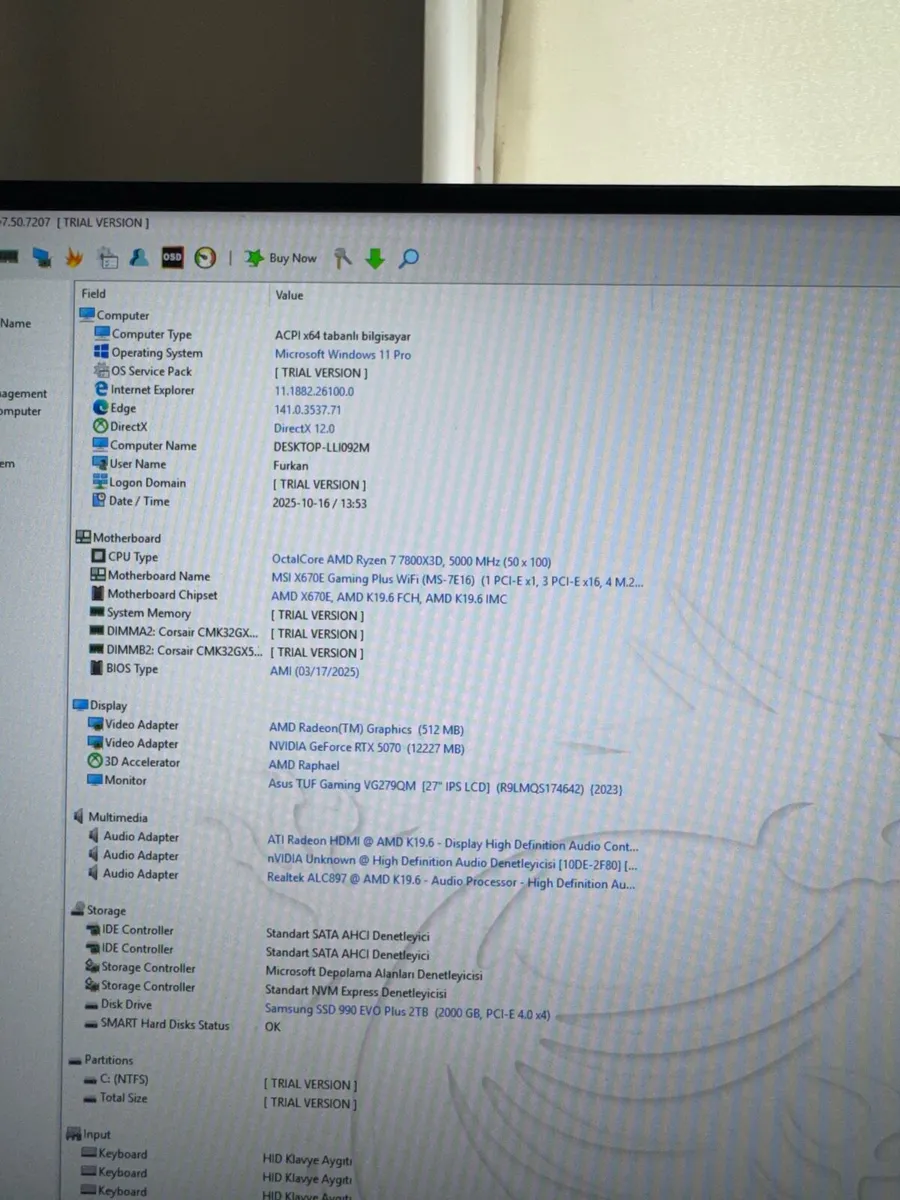This screenshot has width=900, height=1200.
Task: Click the blue magnifier search icon
Action: pos(408,259)
